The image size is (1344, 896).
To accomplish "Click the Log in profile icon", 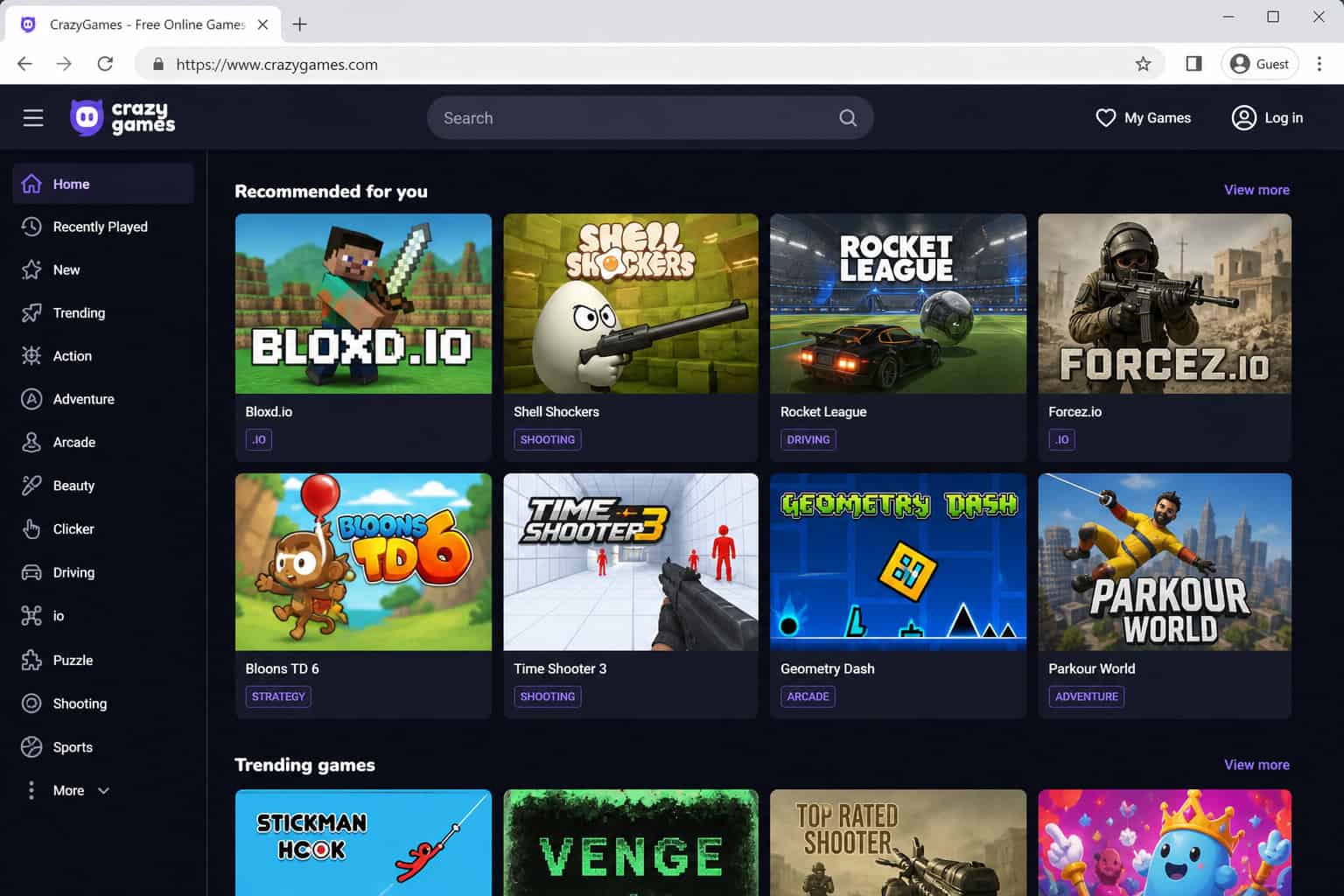I will point(1243,117).
